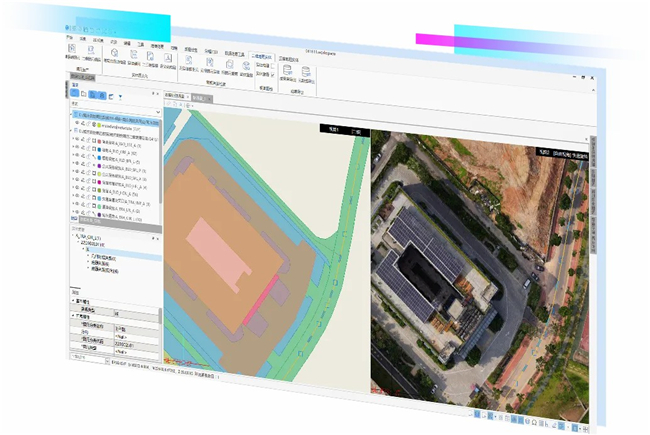Open the first menu in the ribbon menu bar

(x=71, y=36)
